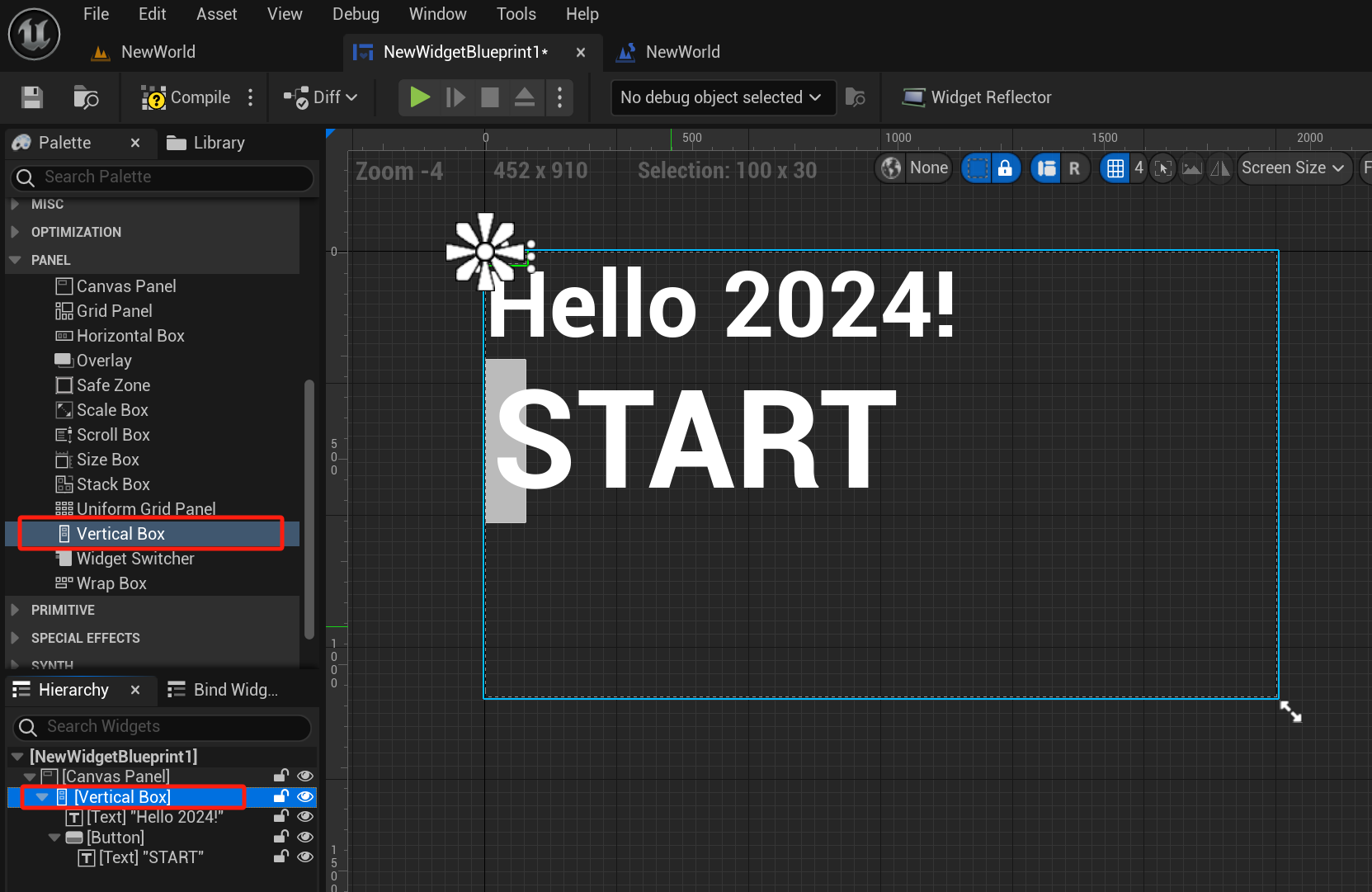Viewport: 1372px width, 892px height.
Task: Toggle visibility eye for Vertical Box
Action: 305,796
